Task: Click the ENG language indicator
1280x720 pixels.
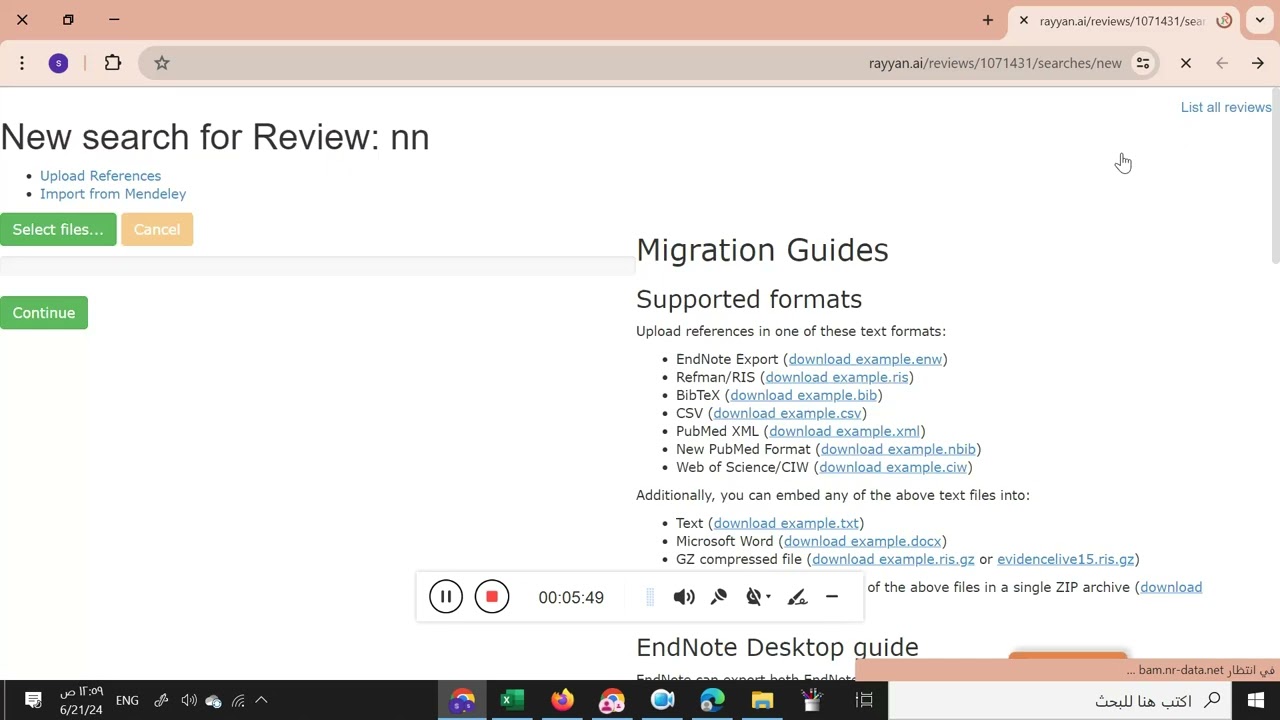Action: pyautogui.click(x=127, y=700)
